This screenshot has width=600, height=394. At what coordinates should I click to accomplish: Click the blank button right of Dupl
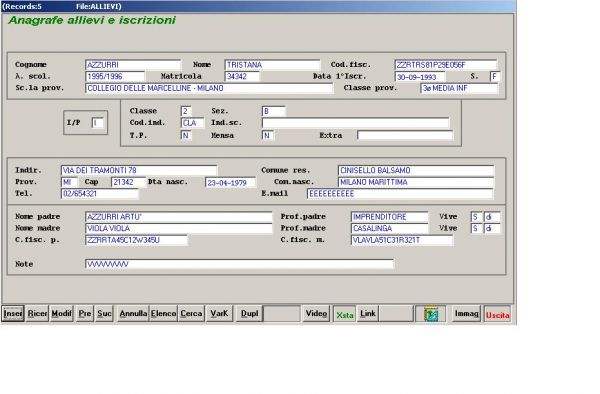pos(282,314)
